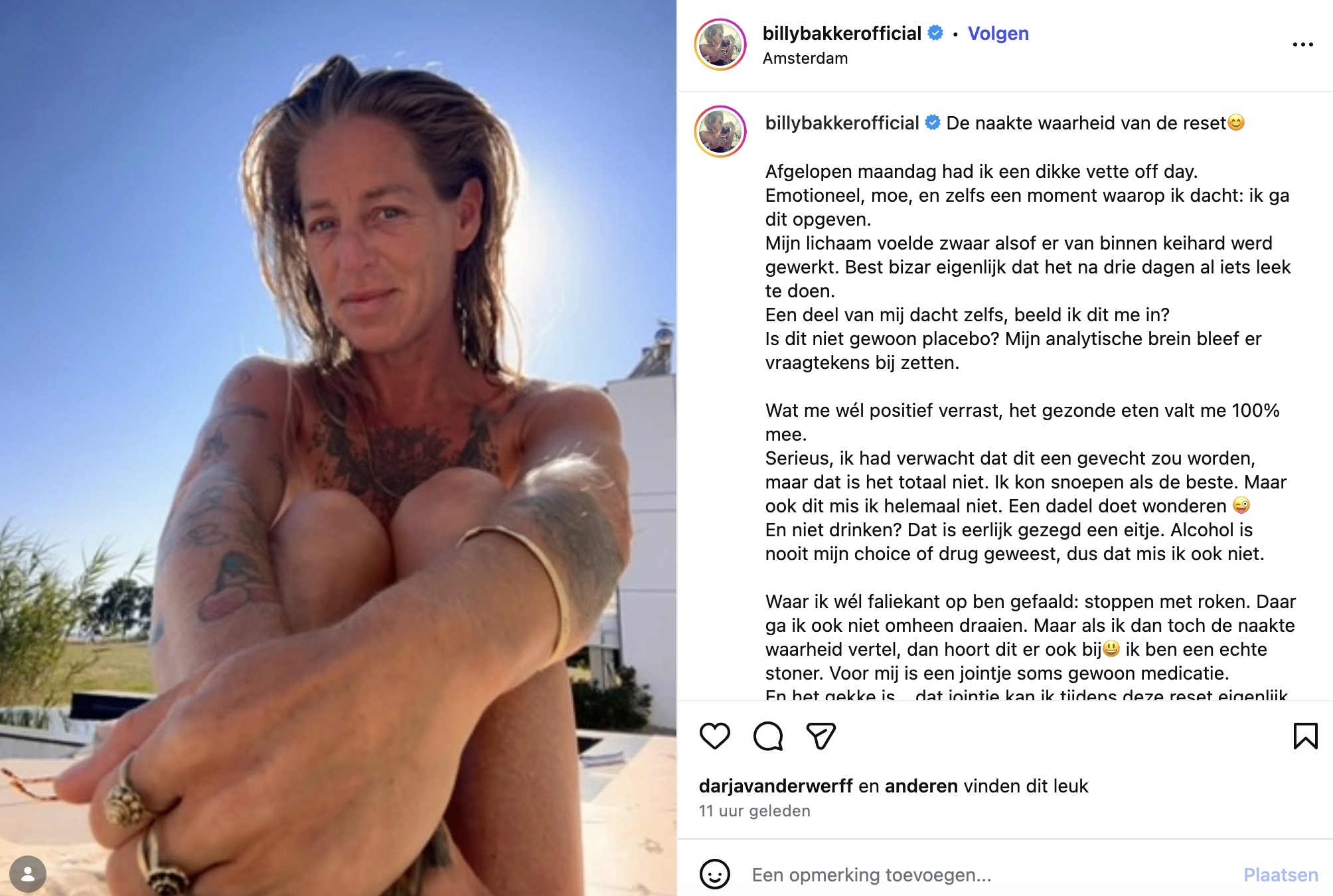Save post with bookmark icon
Image resolution: width=1333 pixels, height=896 pixels.
(1305, 736)
